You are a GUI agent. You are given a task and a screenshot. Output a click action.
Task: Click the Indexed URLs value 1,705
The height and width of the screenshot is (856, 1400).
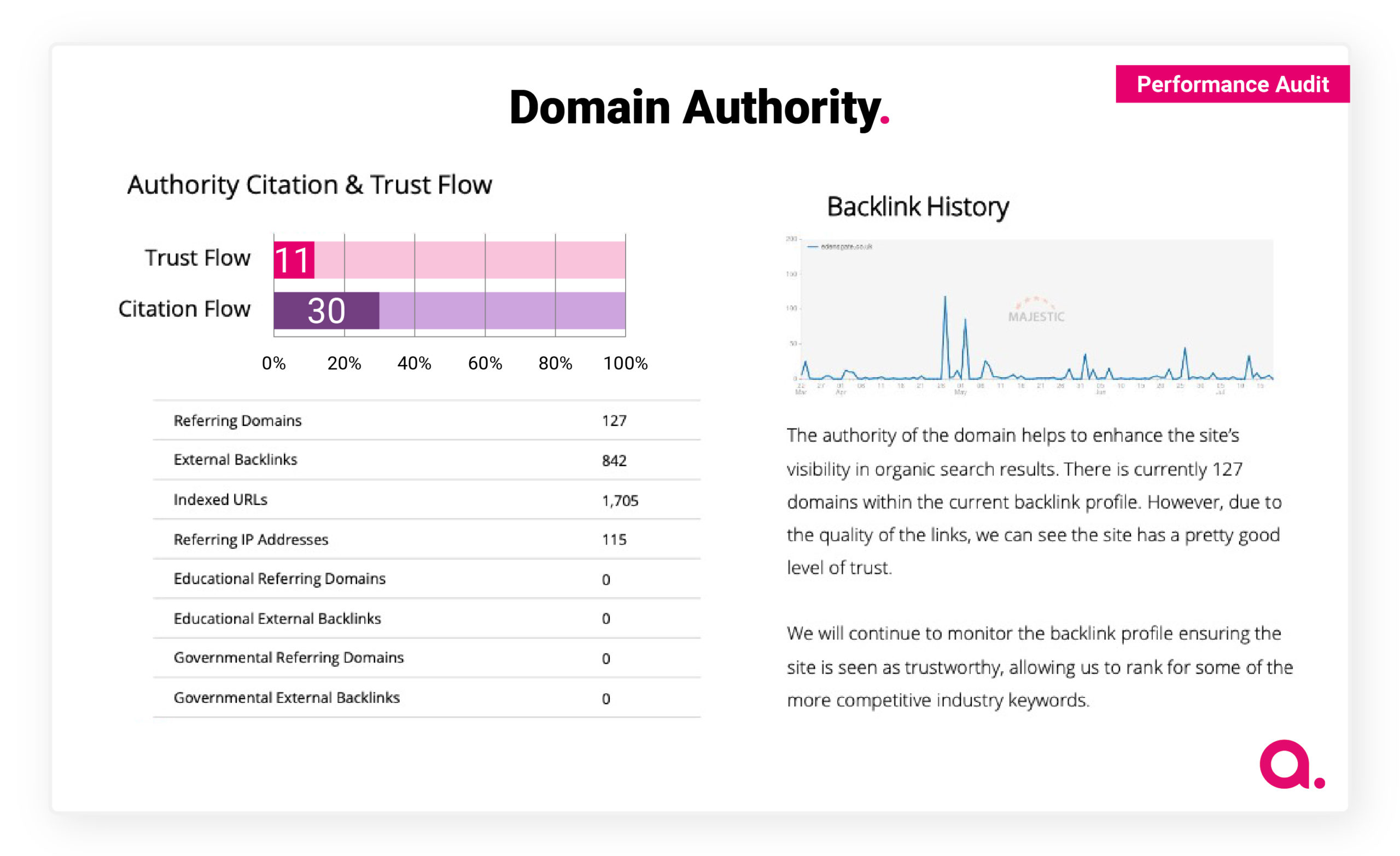(x=620, y=501)
